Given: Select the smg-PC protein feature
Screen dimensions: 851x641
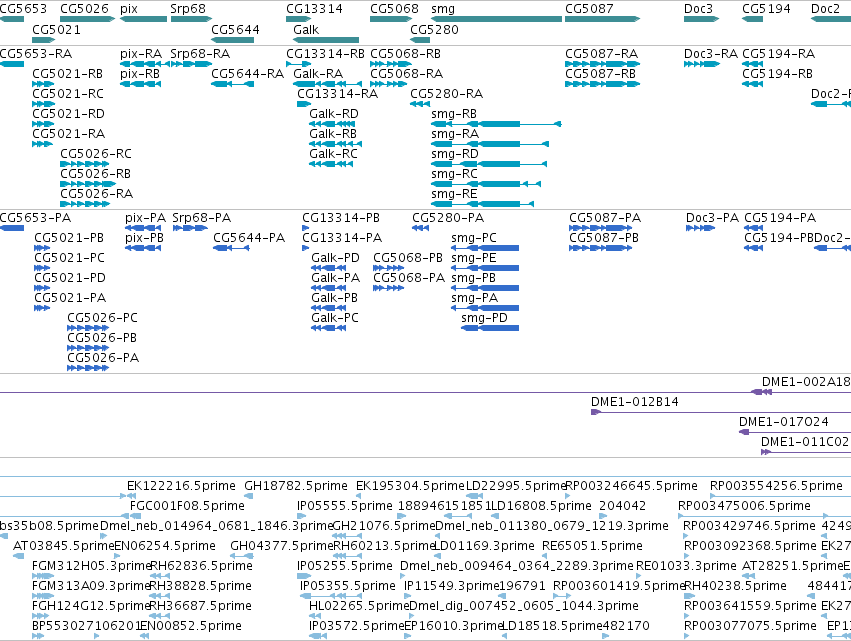Looking at the screenshot, I should 485,248.
